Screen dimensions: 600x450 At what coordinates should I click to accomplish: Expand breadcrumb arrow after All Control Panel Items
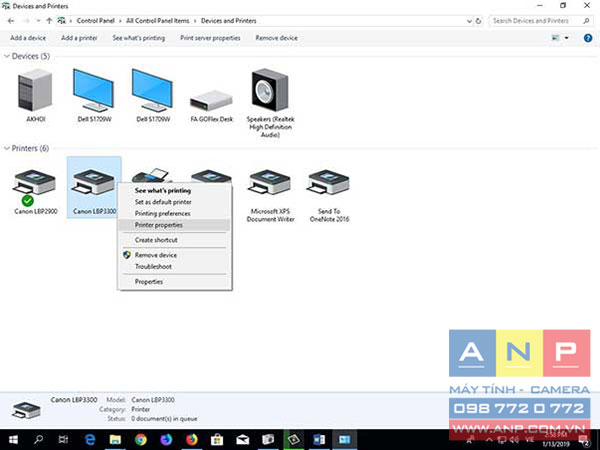coord(195,21)
